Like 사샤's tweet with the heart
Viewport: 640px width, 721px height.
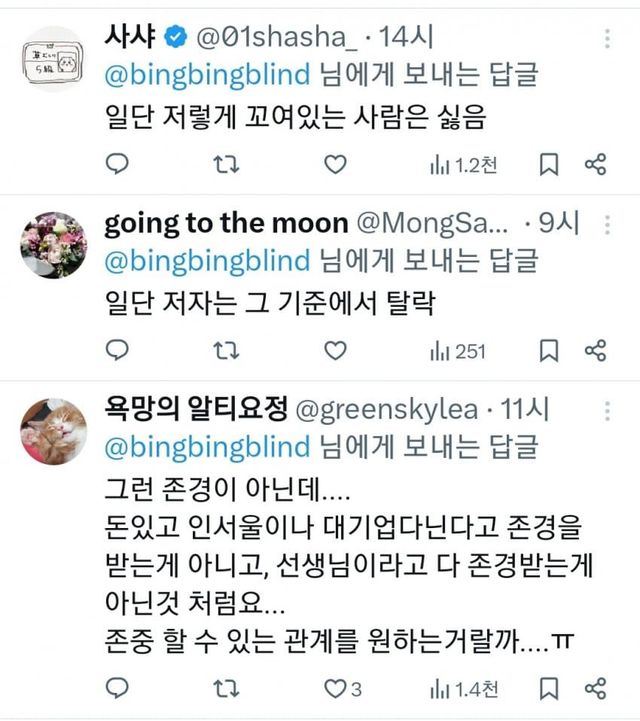pos(337,165)
